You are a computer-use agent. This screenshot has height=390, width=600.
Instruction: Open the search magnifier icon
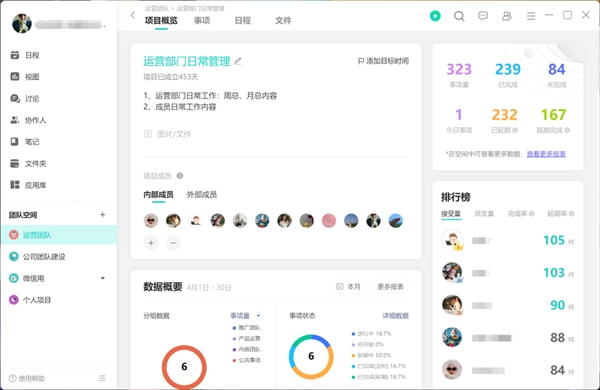[459, 16]
